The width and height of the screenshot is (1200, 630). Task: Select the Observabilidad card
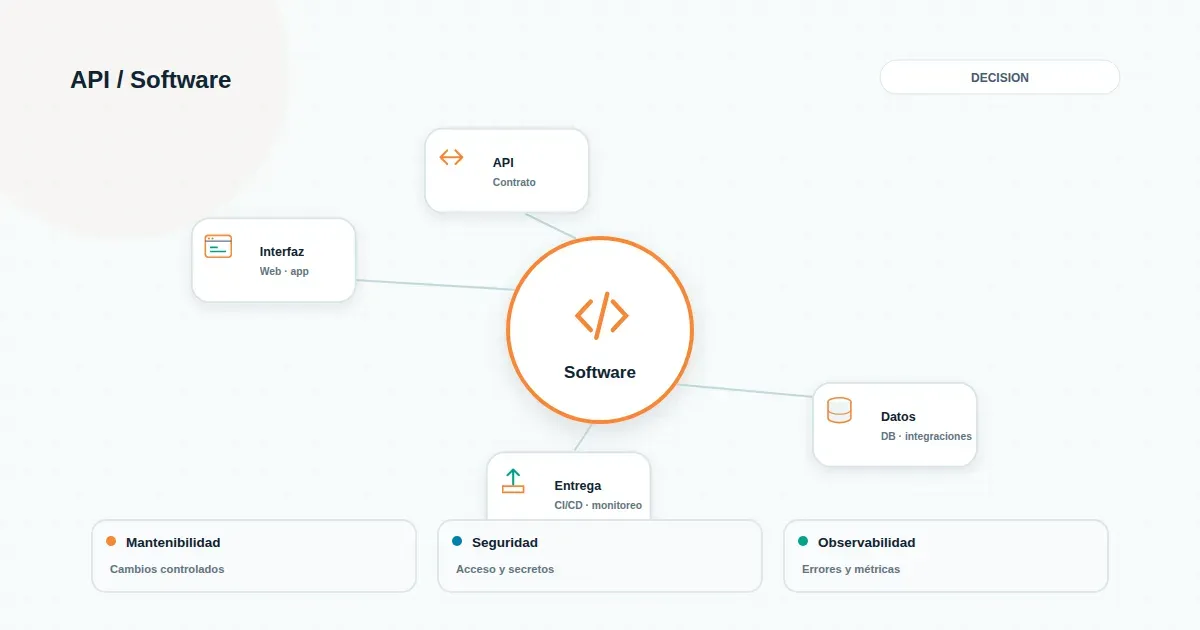coord(946,556)
